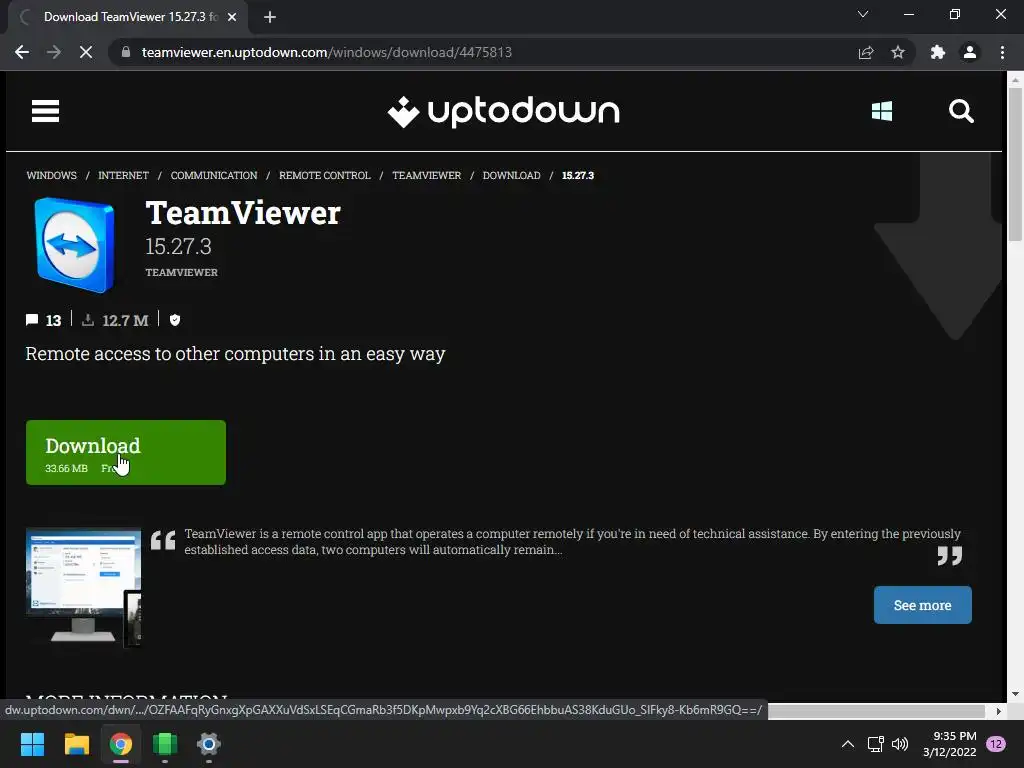Go to TEAMVIEWER breadcrumb

426,176
